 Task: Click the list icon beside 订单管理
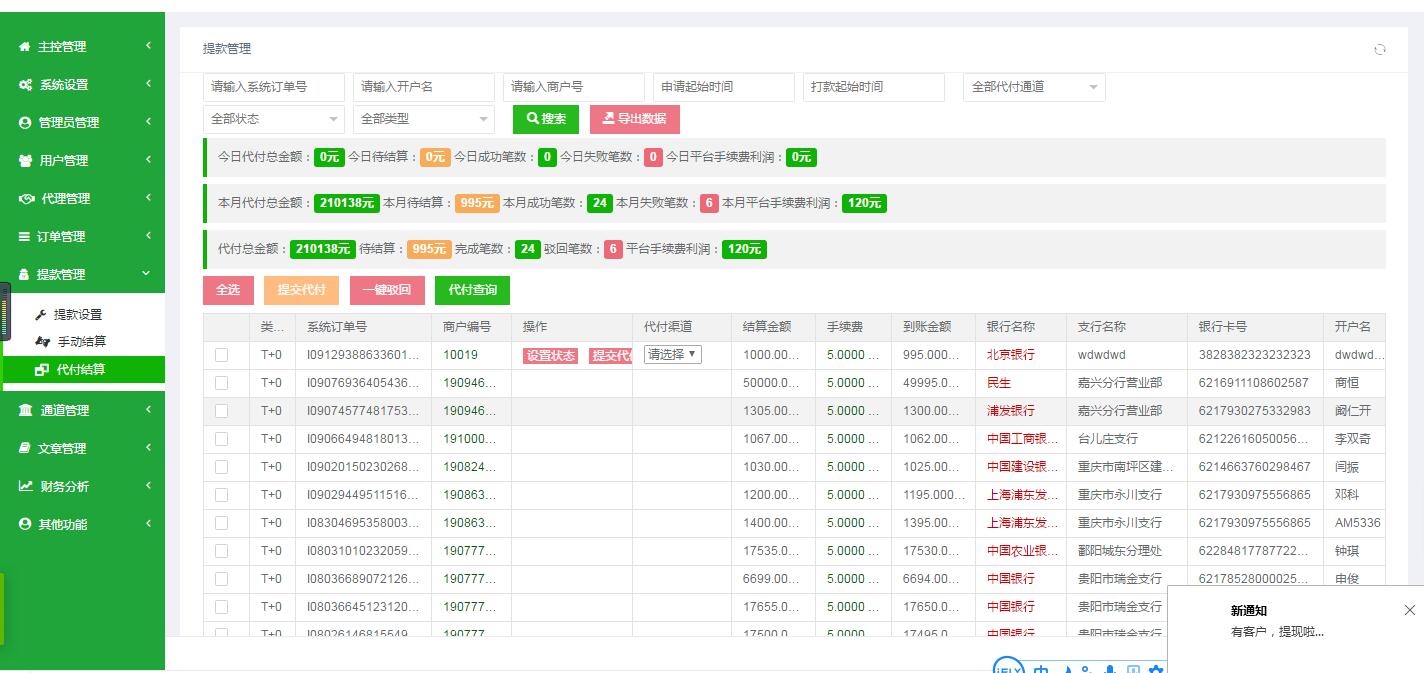pos(25,237)
